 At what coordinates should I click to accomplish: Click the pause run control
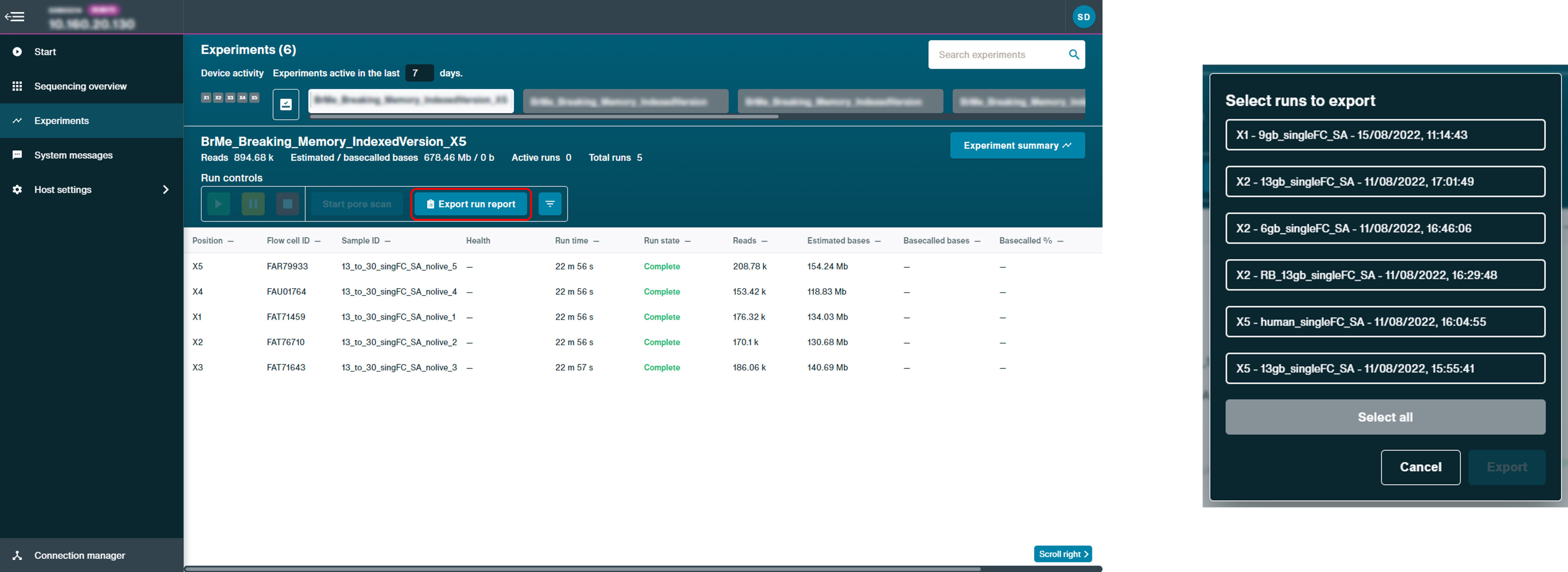[x=253, y=204]
